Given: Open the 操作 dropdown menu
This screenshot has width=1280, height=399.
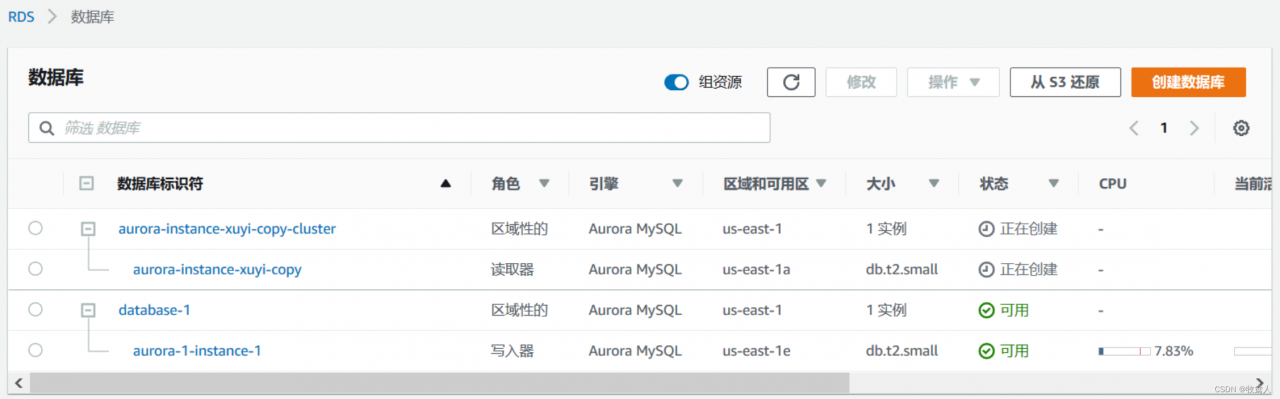Looking at the screenshot, I should 953,82.
